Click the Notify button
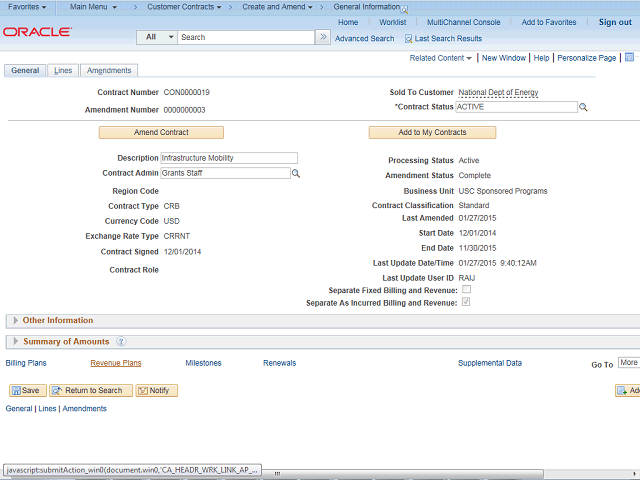 point(156,390)
